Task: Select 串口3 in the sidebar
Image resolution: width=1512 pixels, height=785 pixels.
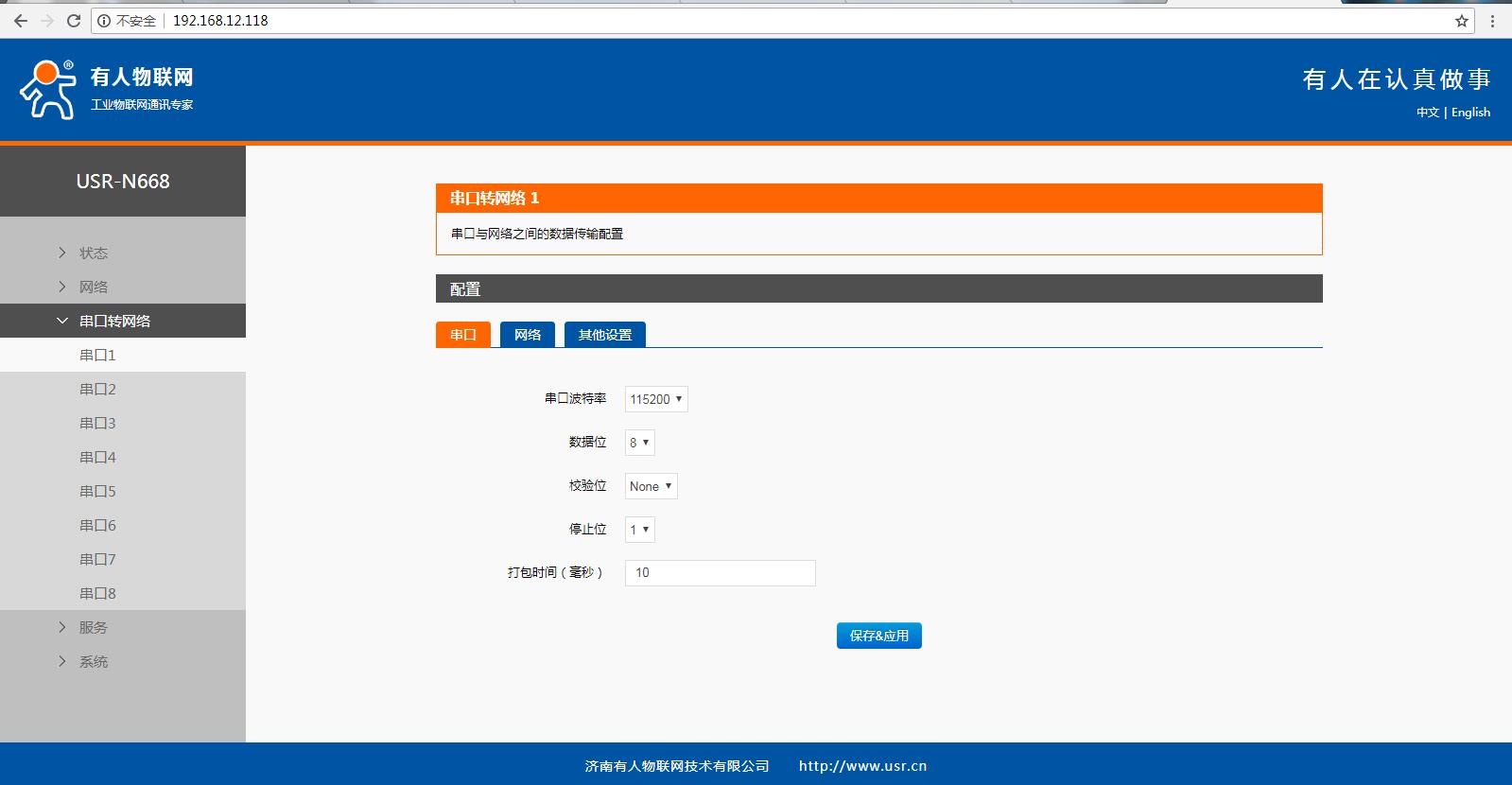Action: [x=97, y=423]
